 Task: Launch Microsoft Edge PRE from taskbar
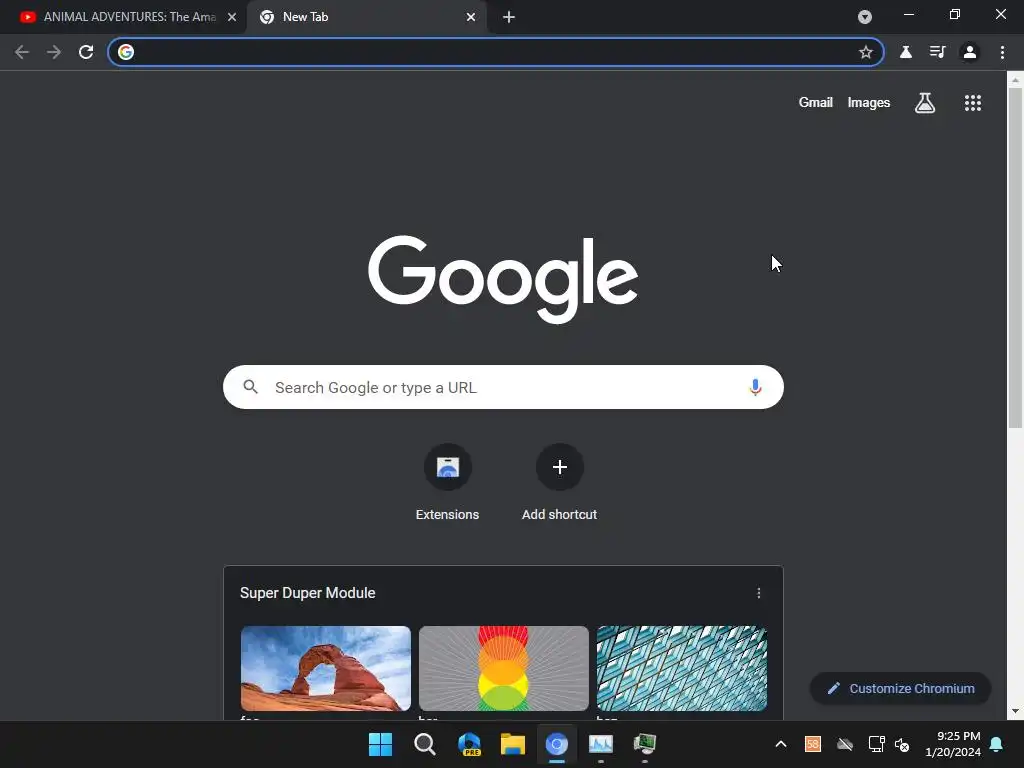[x=469, y=744]
